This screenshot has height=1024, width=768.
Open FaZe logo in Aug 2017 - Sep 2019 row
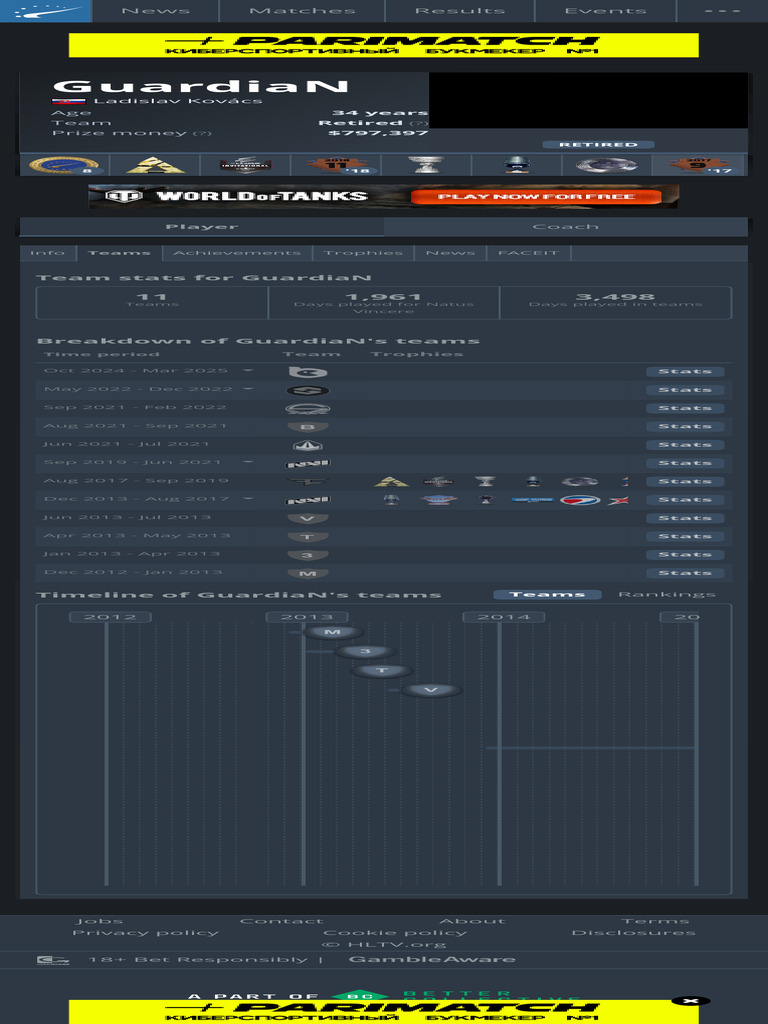pos(308,481)
